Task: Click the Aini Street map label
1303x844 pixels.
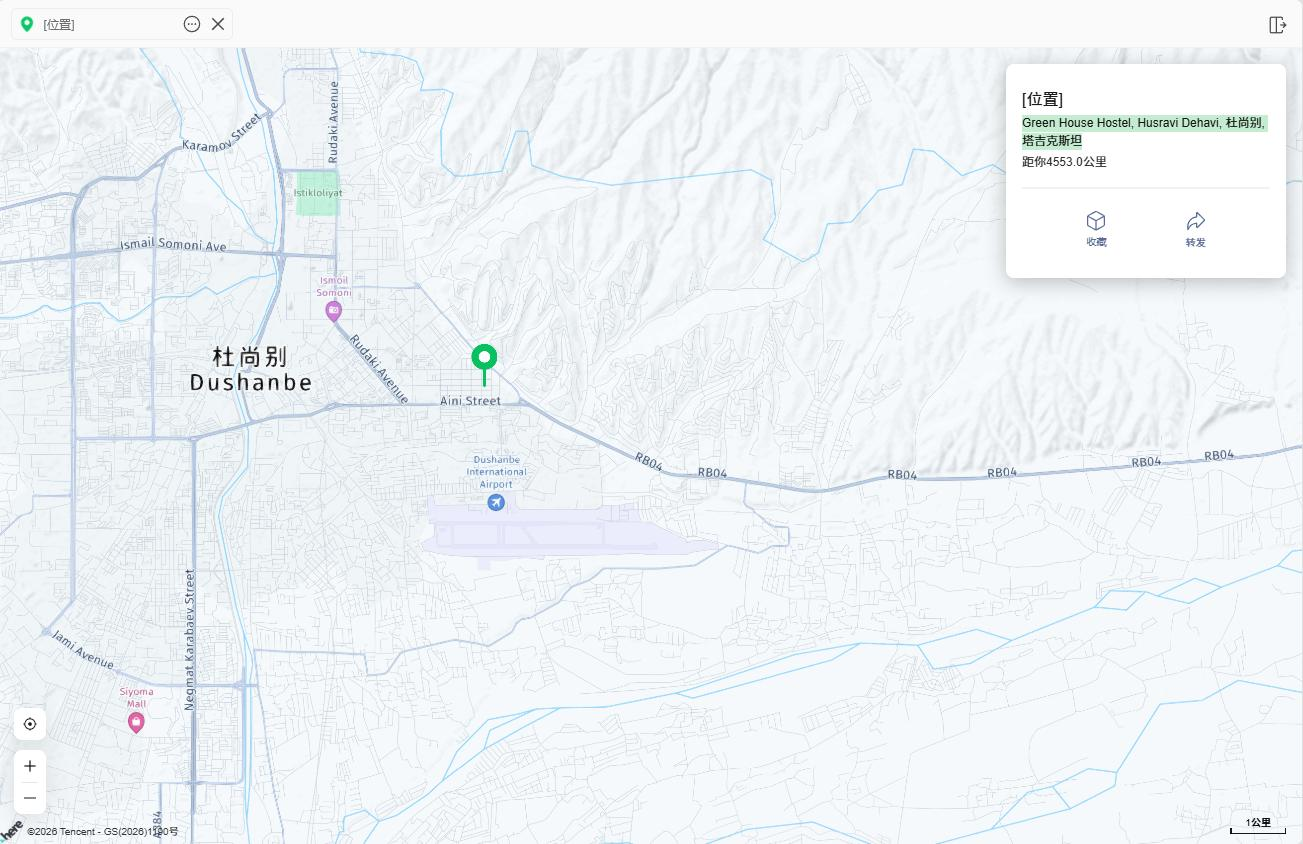Action: tap(470, 401)
